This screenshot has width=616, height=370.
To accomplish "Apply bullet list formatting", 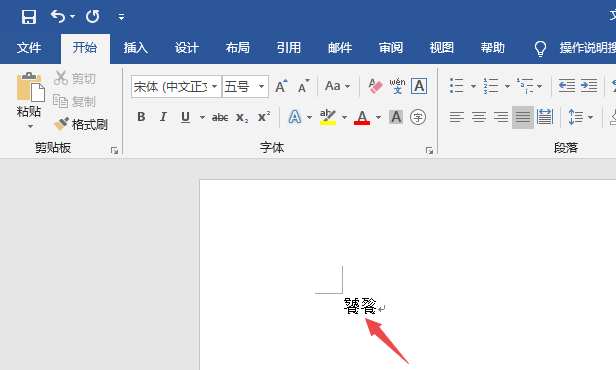I will click(x=456, y=86).
